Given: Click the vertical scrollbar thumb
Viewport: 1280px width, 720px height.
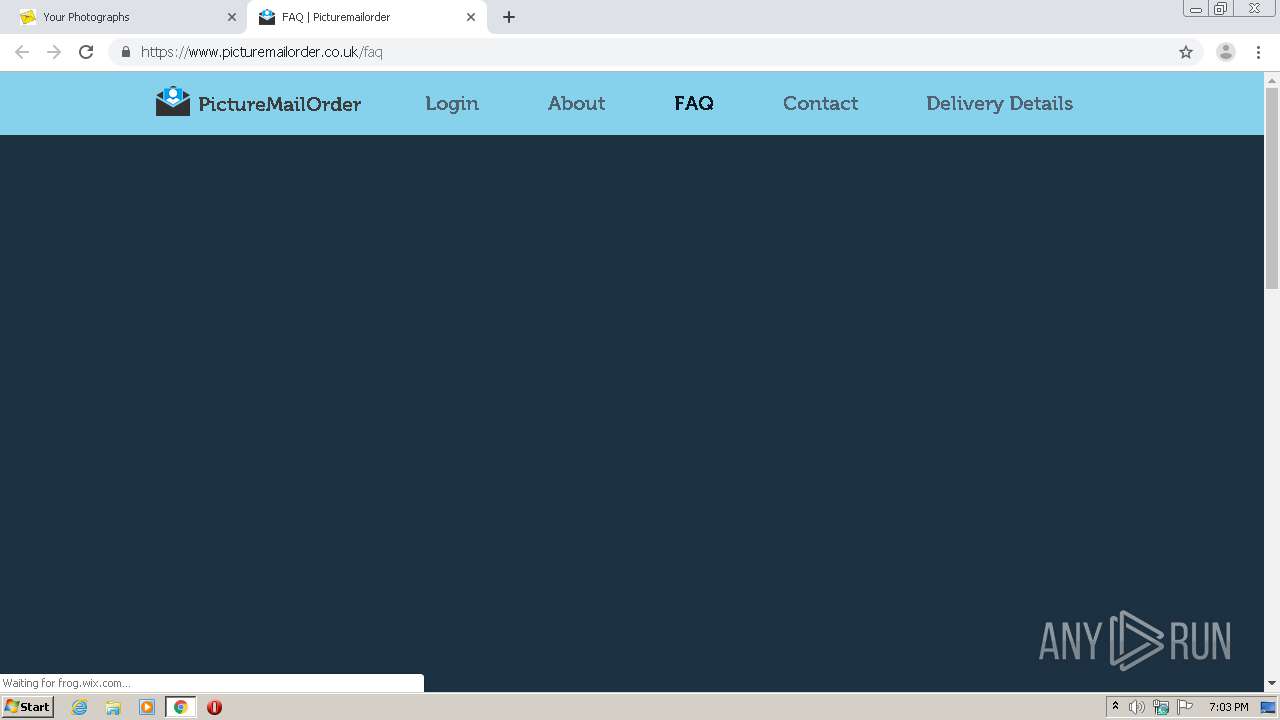Looking at the screenshot, I should [1272, 187].
